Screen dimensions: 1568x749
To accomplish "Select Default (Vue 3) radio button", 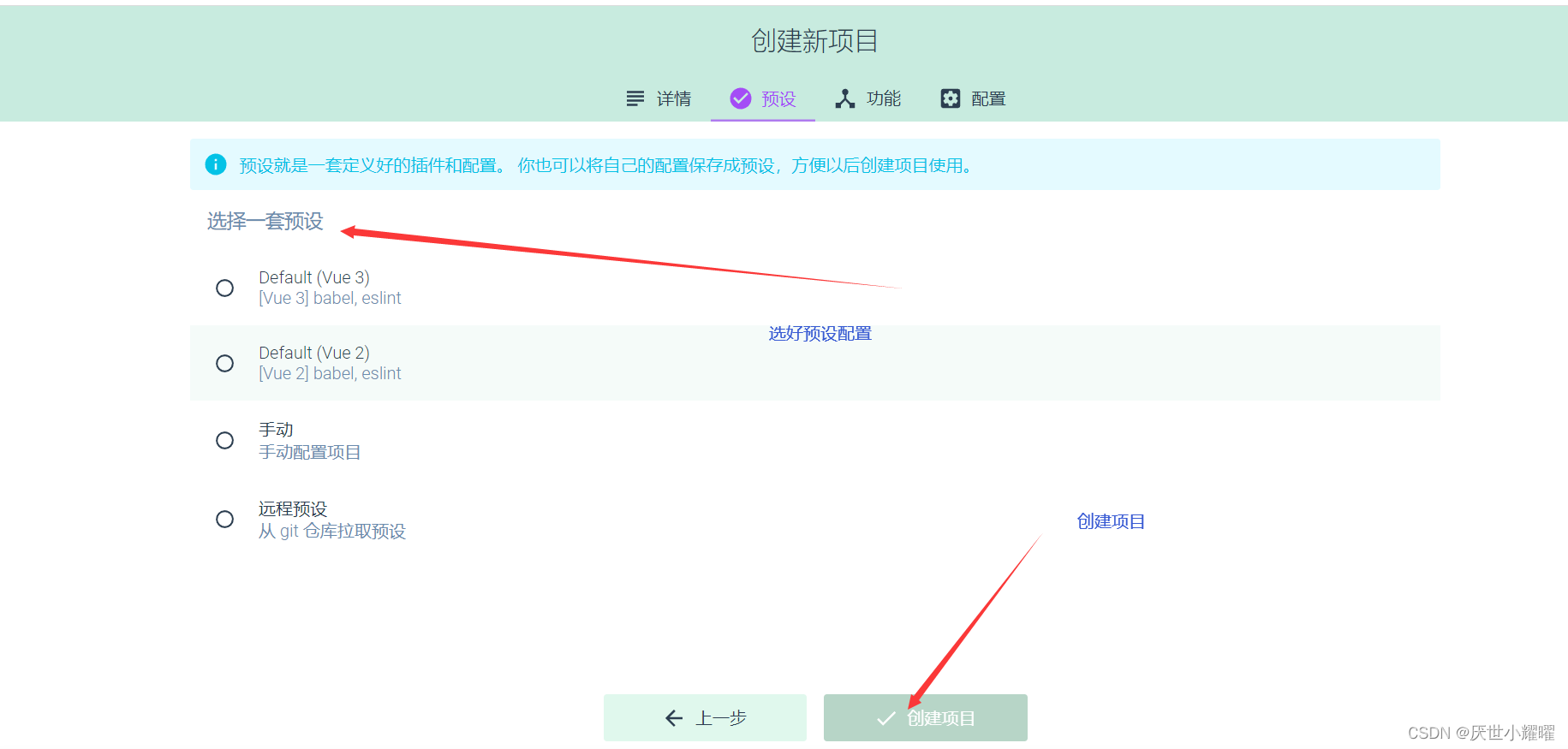I will point(224,288).
